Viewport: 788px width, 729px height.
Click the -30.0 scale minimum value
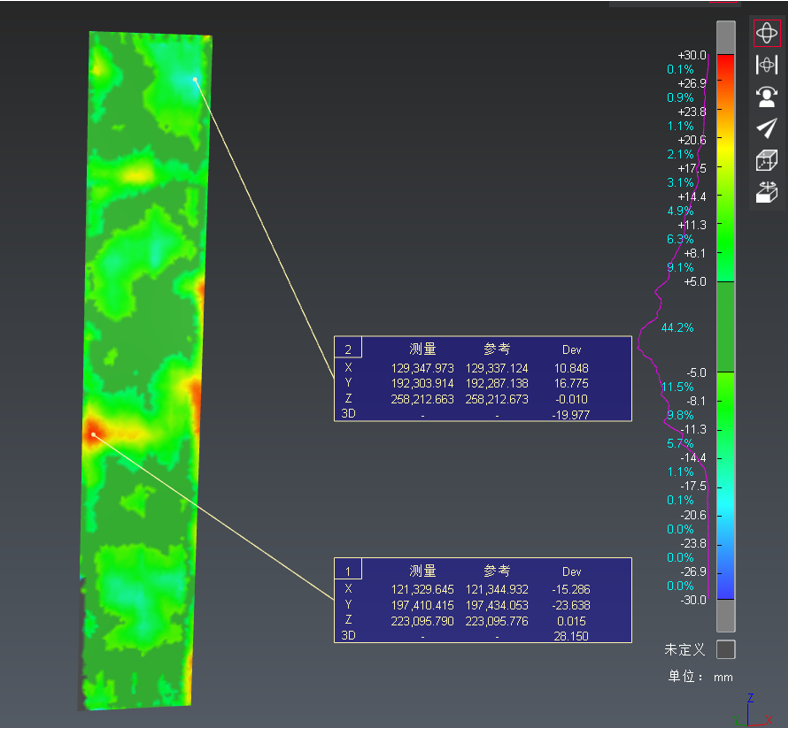click(693, 600)
